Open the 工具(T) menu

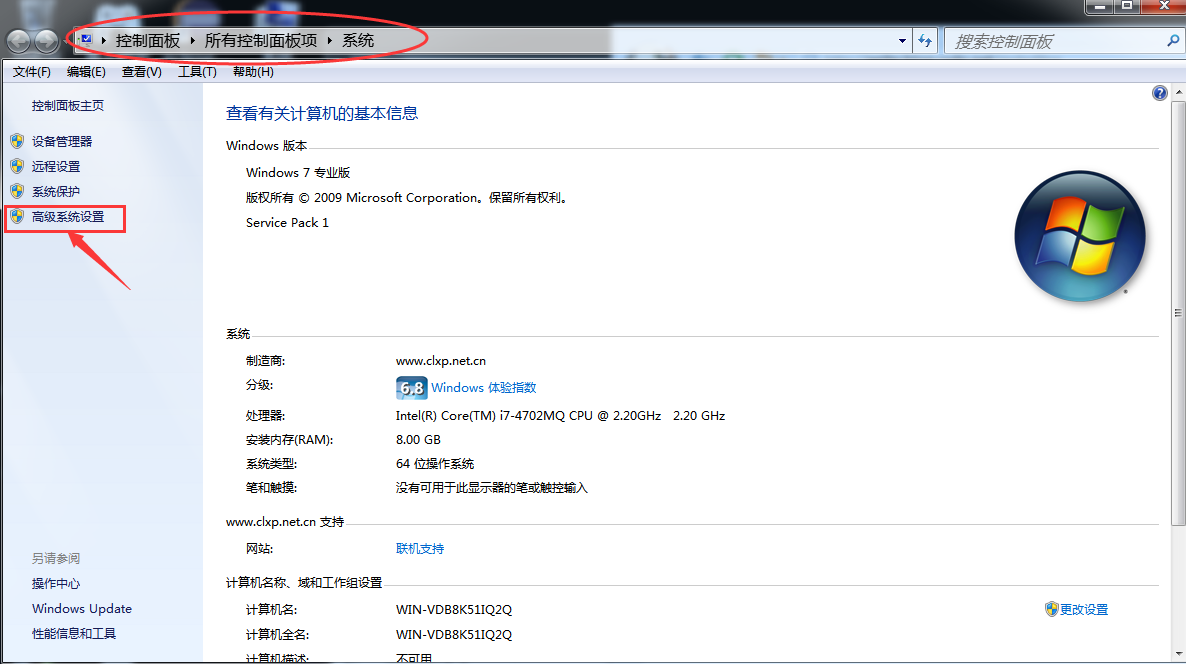(197, 72)
